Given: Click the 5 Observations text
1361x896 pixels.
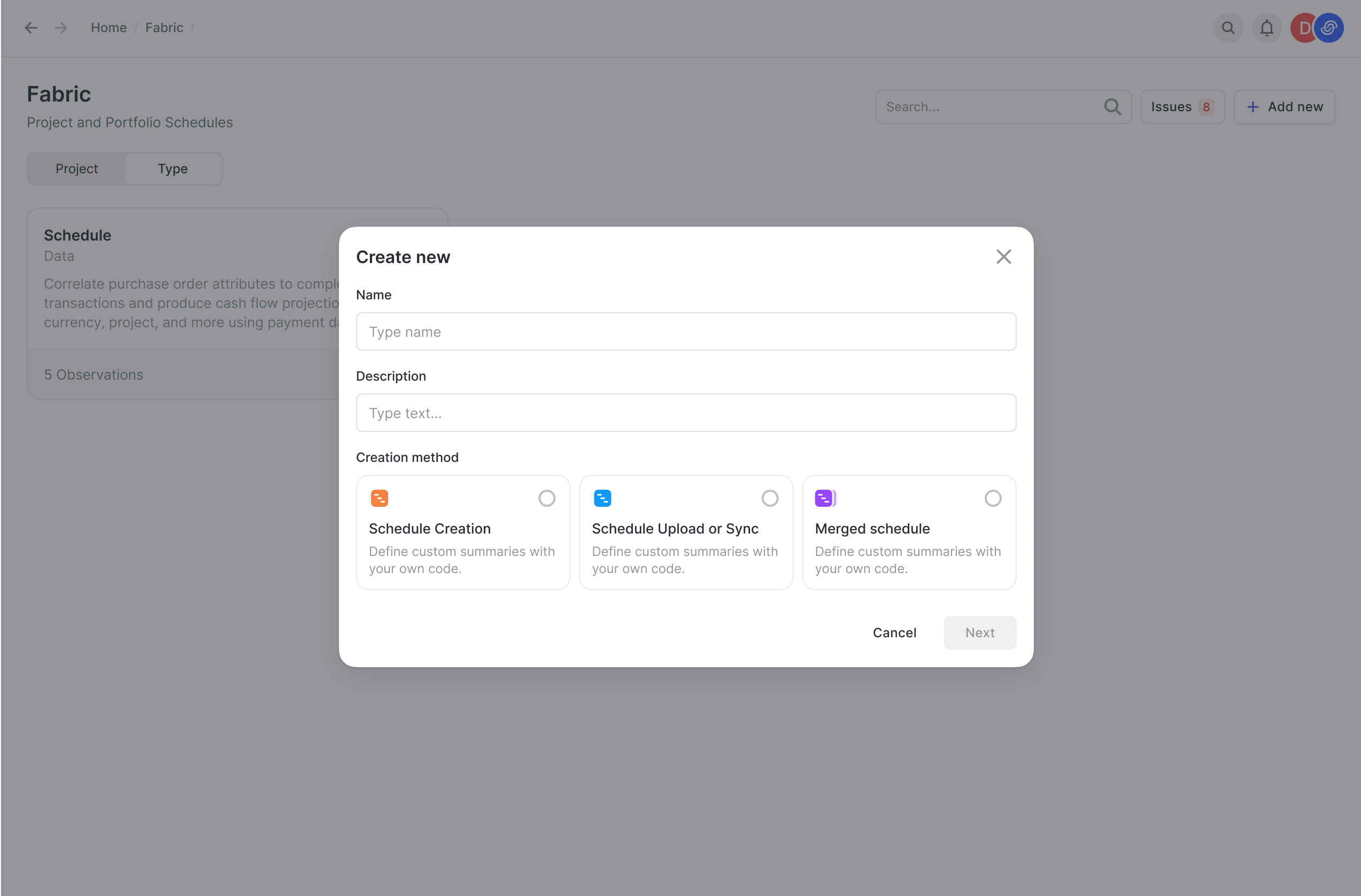Looking at the screenshot, I should pos(94,375).
